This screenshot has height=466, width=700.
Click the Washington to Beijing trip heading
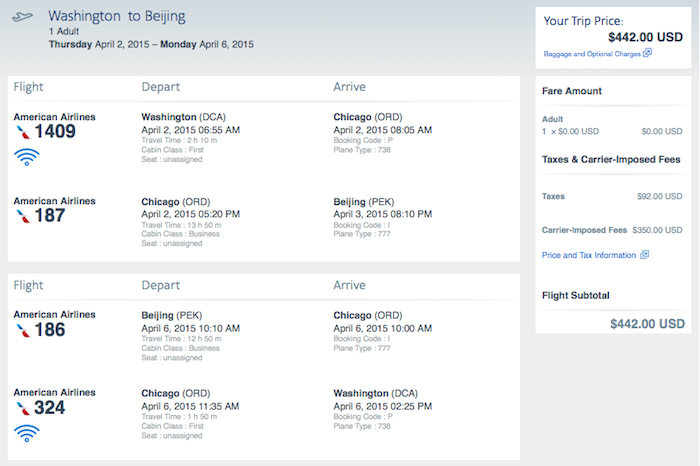point(117,16)
